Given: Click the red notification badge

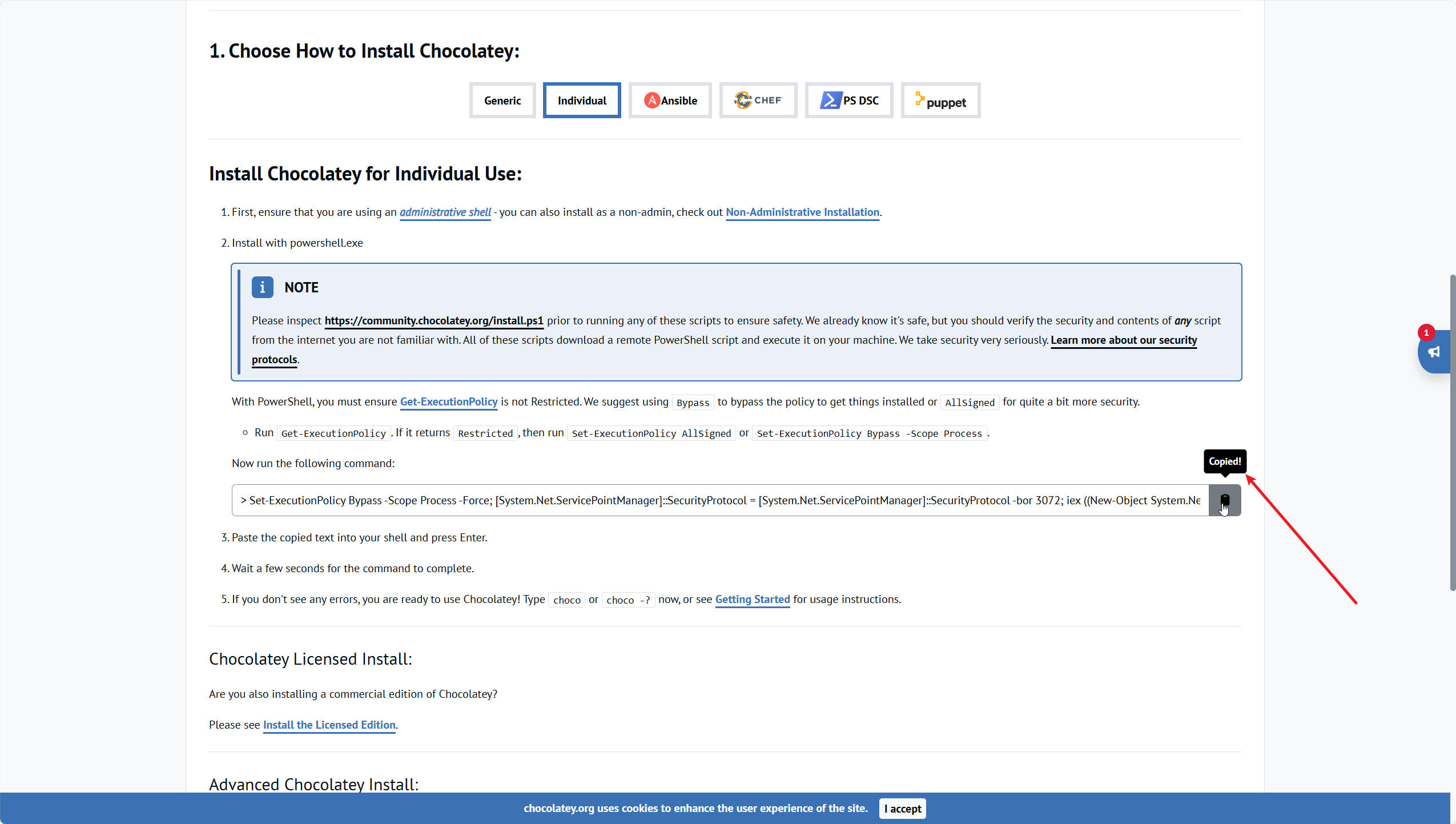Looking at the screenshot, I should click(x=1426, y=332).
